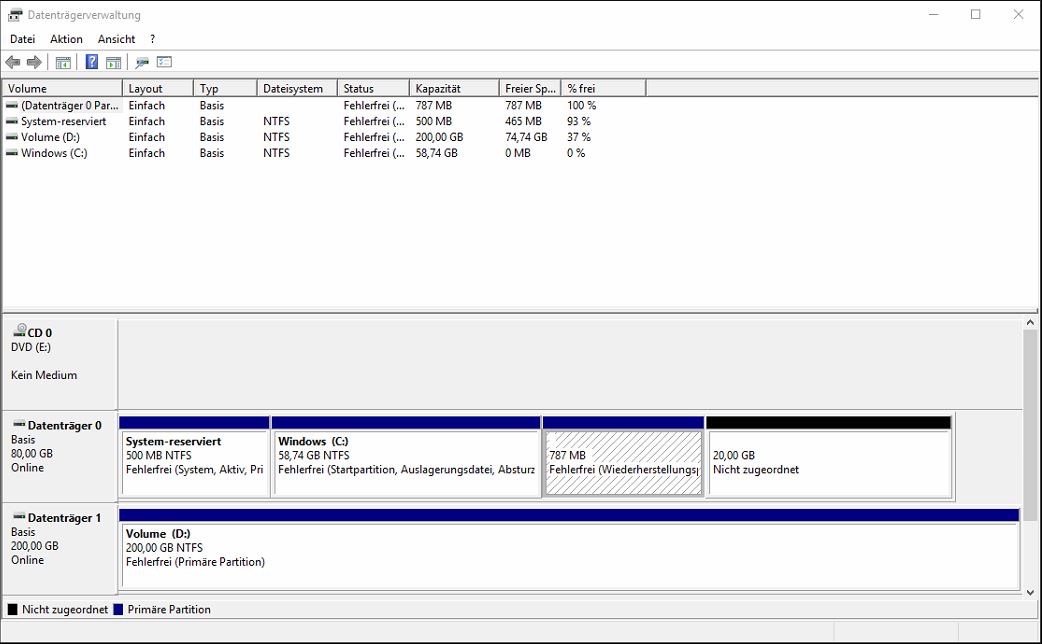The height and width of the screenshot is (644, 1042).
Task: Open the Ansicht menu
Action: point(116,39)
